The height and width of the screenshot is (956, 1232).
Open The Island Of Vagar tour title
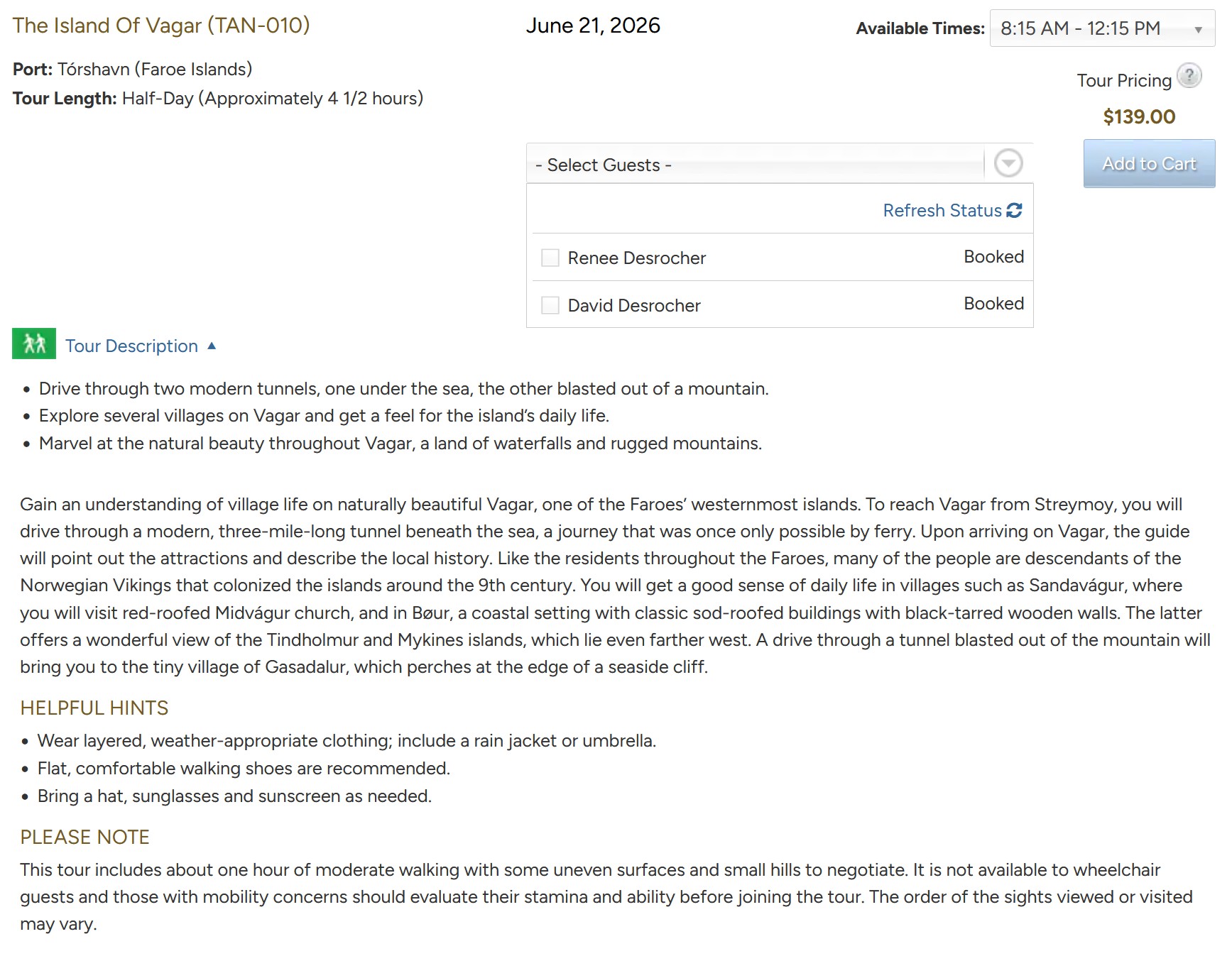point(161,26)
